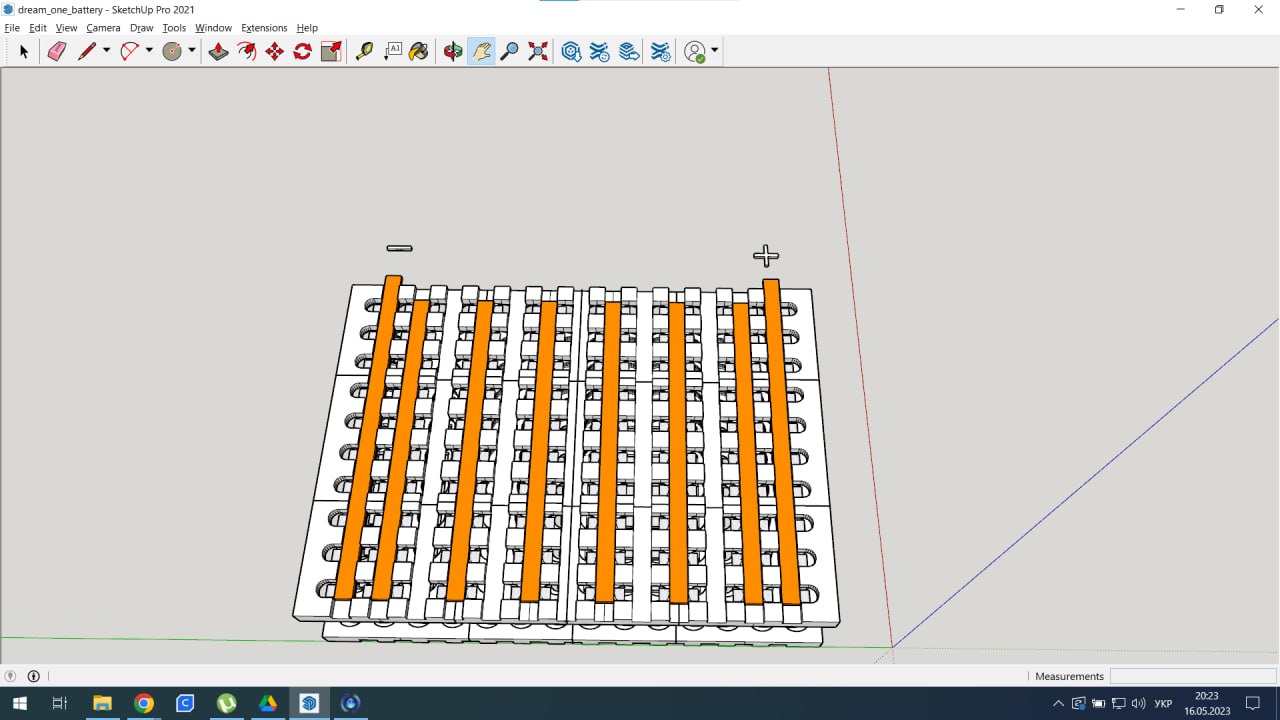This screenshot has width=1280, height=720.
Task: Open the Extensions menu
Action: (264, 28)
